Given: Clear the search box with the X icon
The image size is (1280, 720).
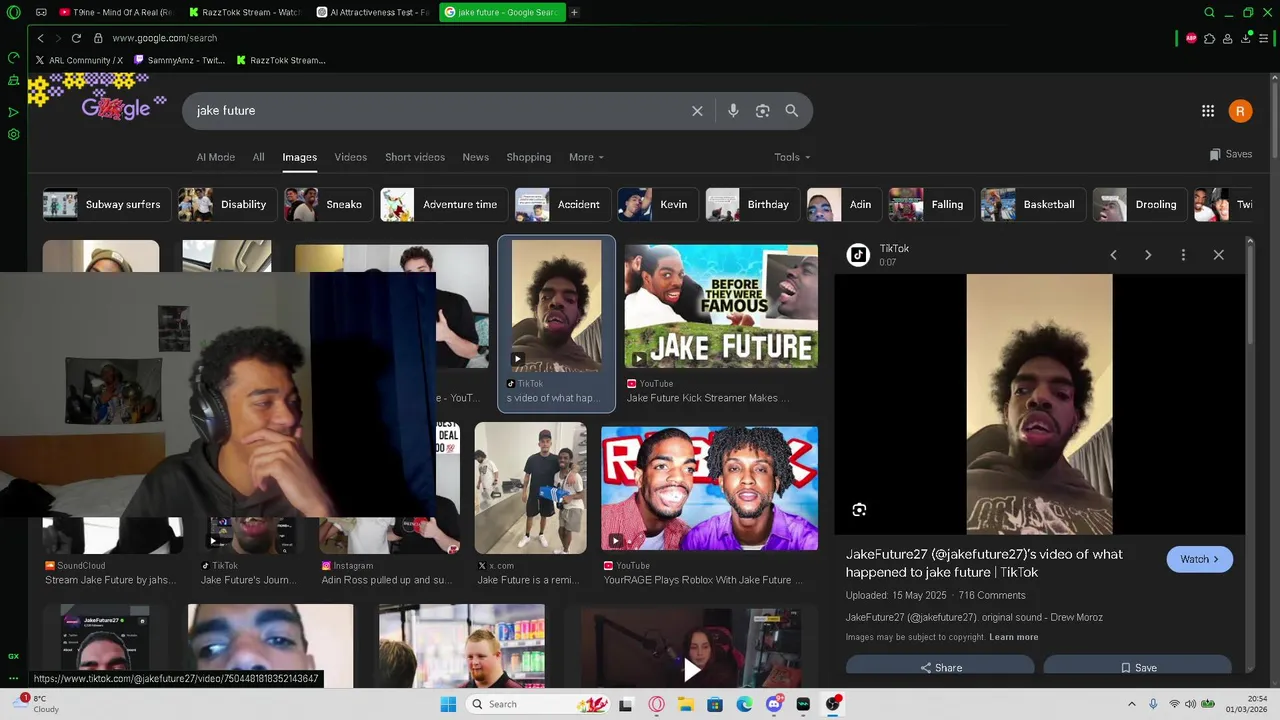Looking at the screenshot, I should point(697,111).
